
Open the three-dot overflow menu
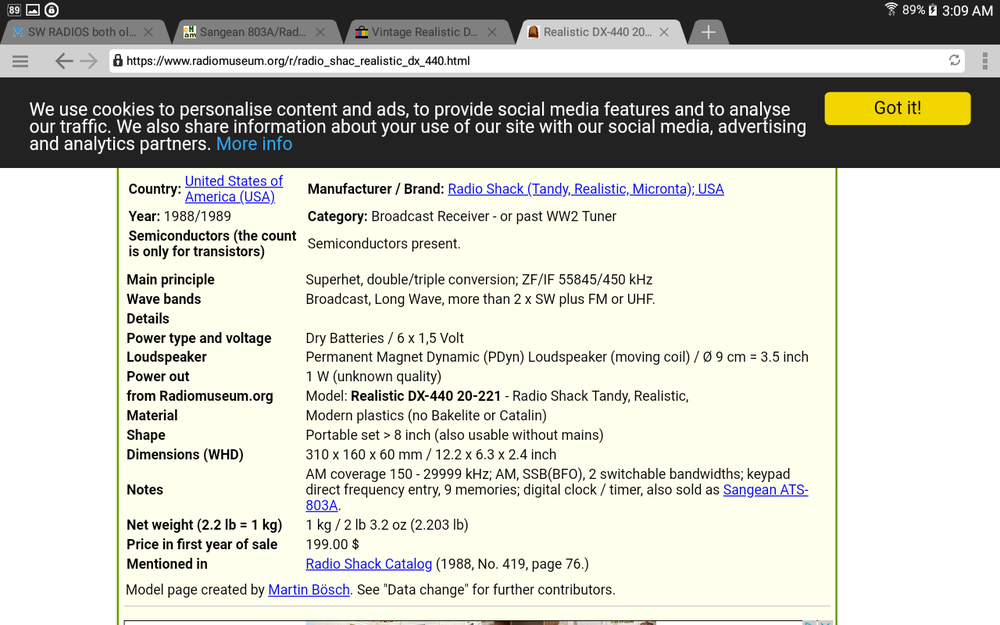[x=985, y=61]
